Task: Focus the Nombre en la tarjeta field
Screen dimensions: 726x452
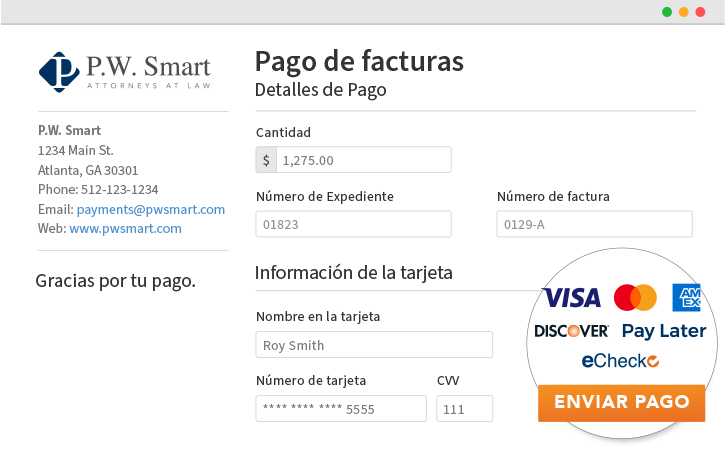Action: (374, 345)
